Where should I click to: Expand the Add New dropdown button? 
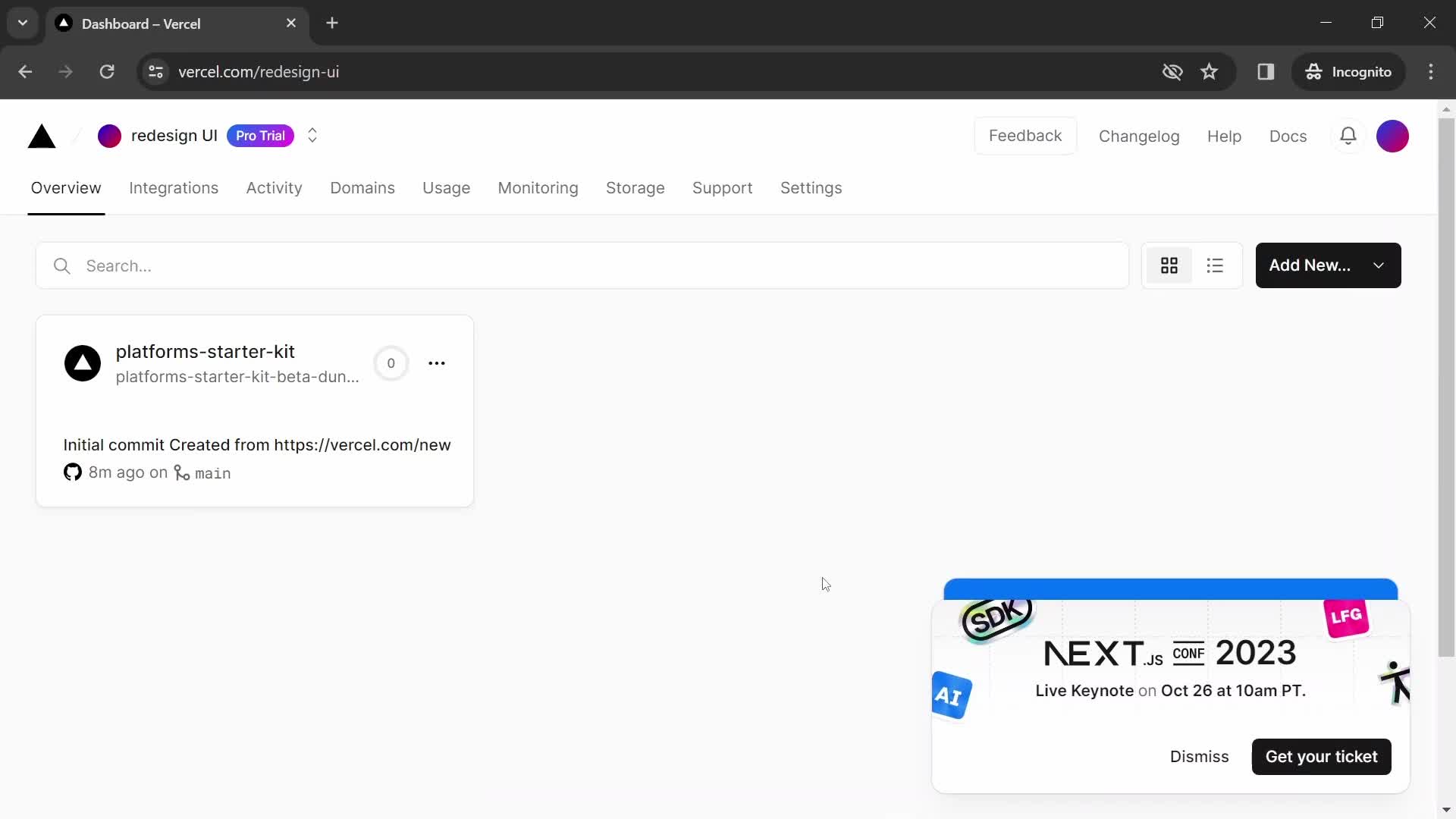click(x=1377, y=265)
